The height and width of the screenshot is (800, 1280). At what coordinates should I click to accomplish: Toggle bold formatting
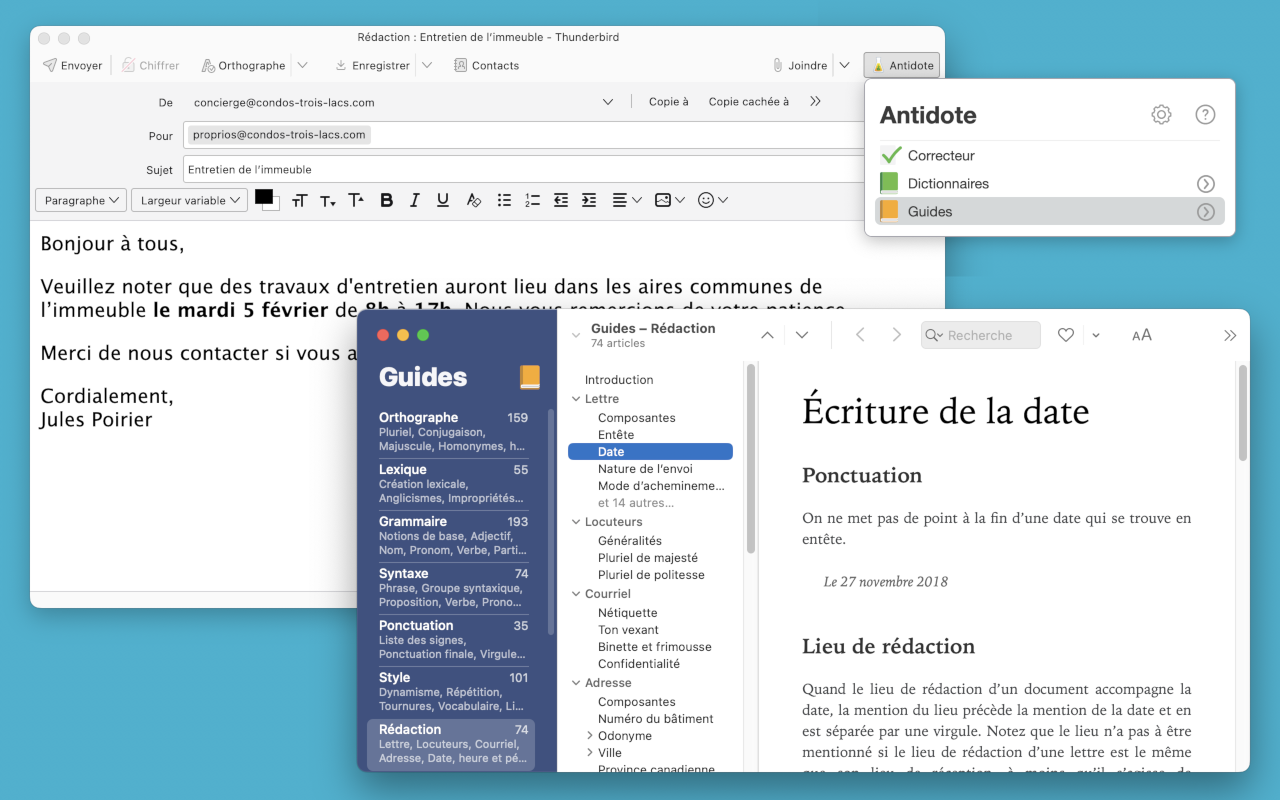[x=386, y=201]
